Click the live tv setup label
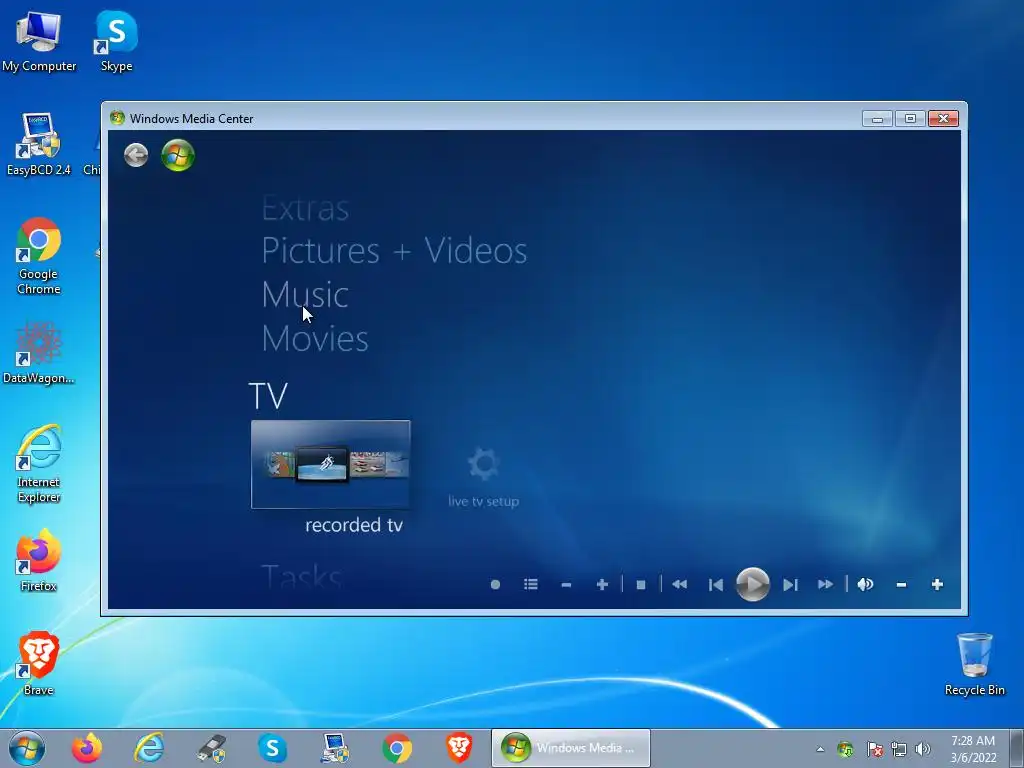Viewport: 1024px width, 768px height. pyautogui.click(x=483, y=502)
